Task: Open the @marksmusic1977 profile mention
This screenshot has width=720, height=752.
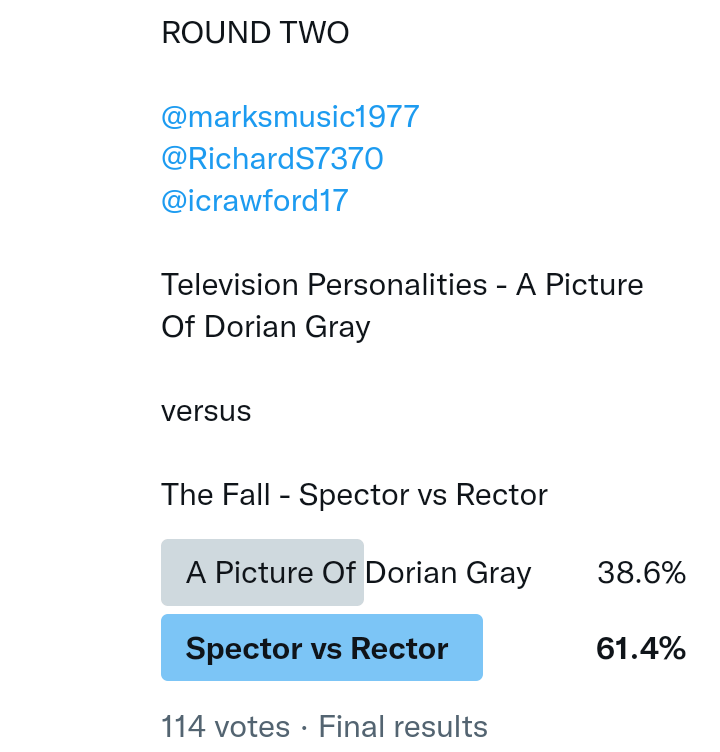Action: pos(290,117)
